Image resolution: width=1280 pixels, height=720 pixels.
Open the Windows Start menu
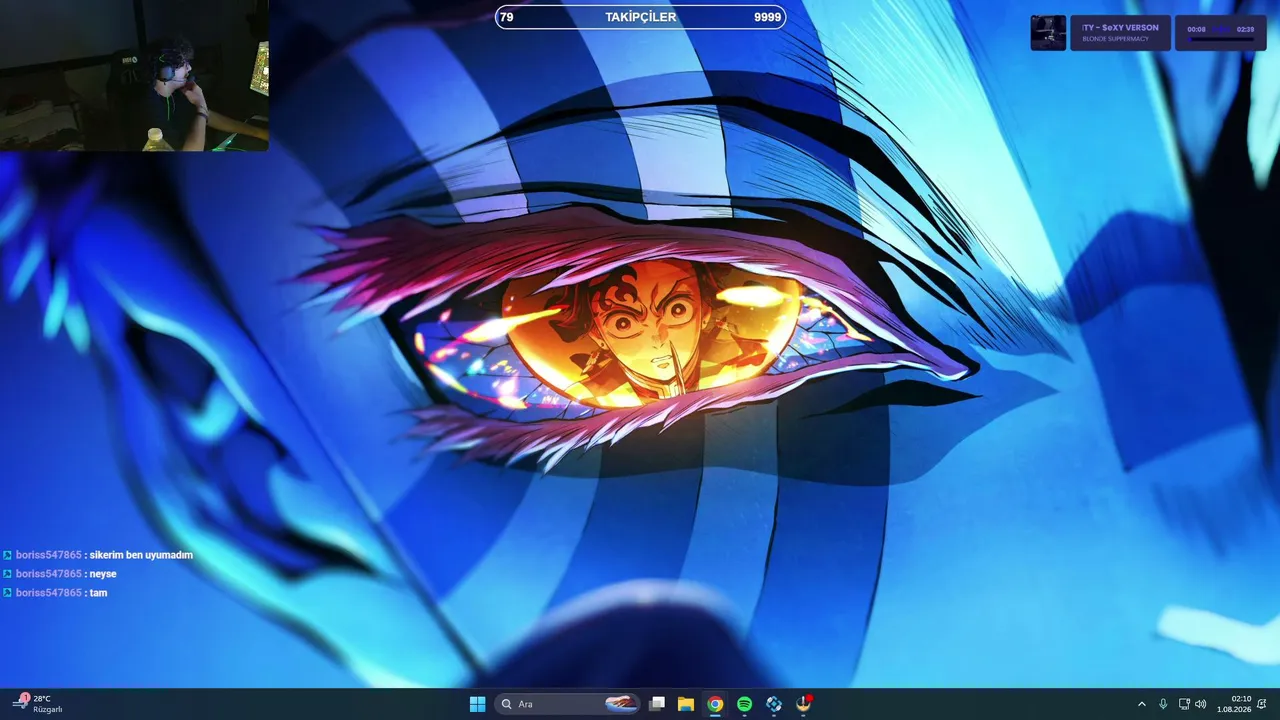(477, 704)
